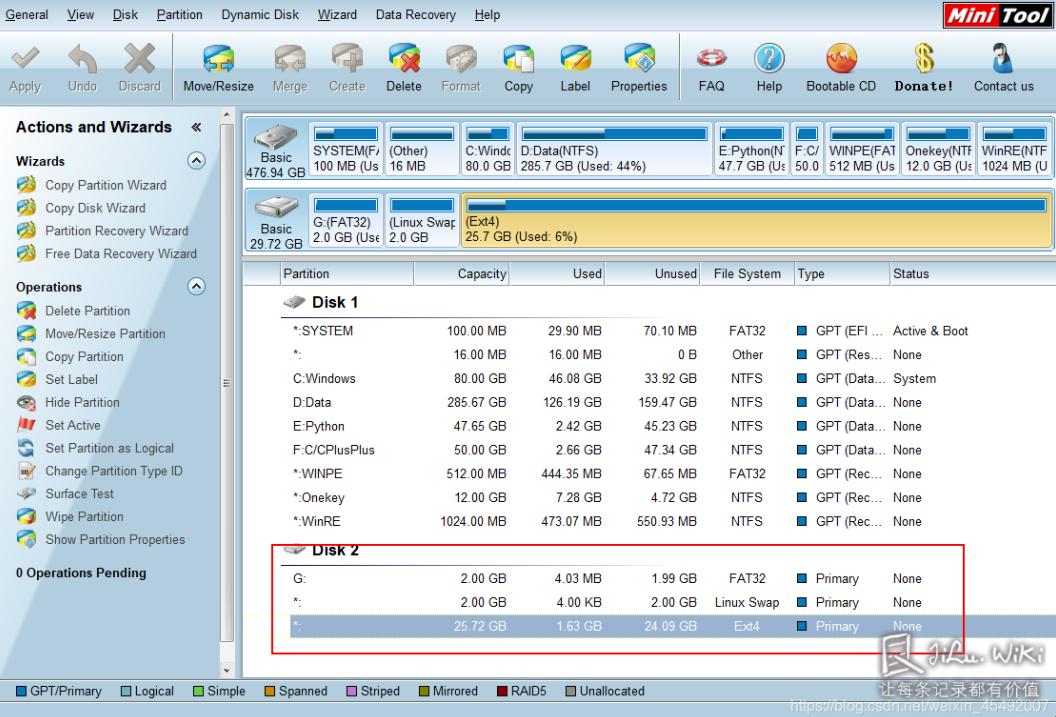Select G:(FAT32) block in disk map
This screenshot has width=1056, height=717.
click(346, 221)
